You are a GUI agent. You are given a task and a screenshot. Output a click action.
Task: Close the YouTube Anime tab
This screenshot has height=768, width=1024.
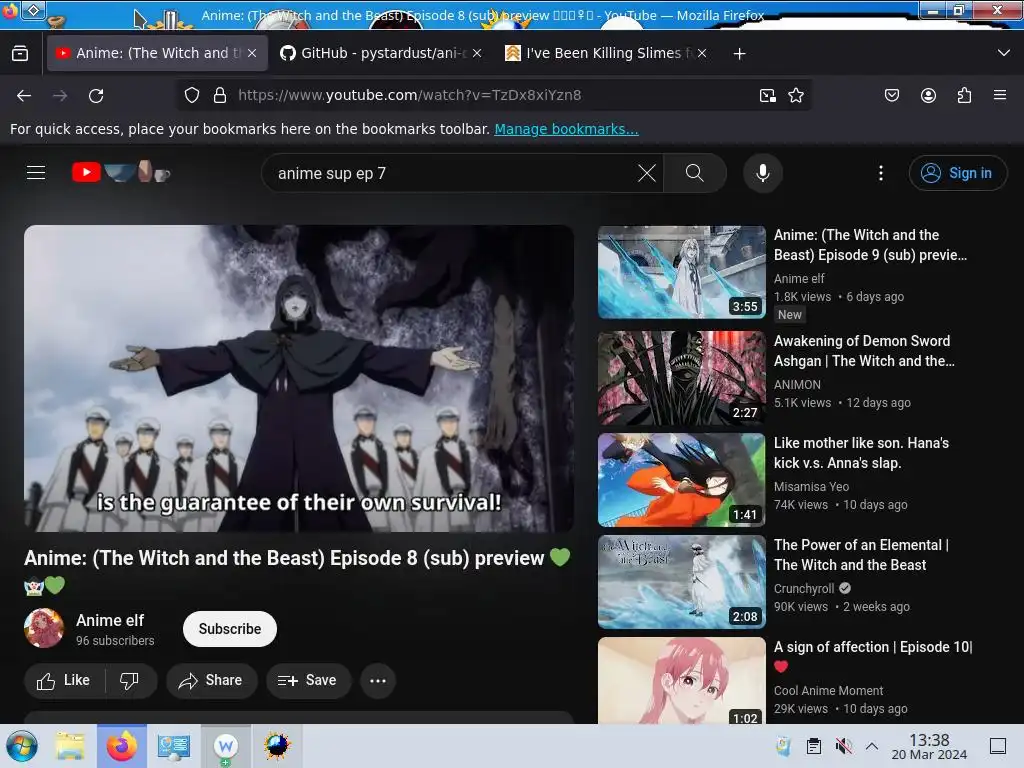pyautogui.click(x=252, y=54)
